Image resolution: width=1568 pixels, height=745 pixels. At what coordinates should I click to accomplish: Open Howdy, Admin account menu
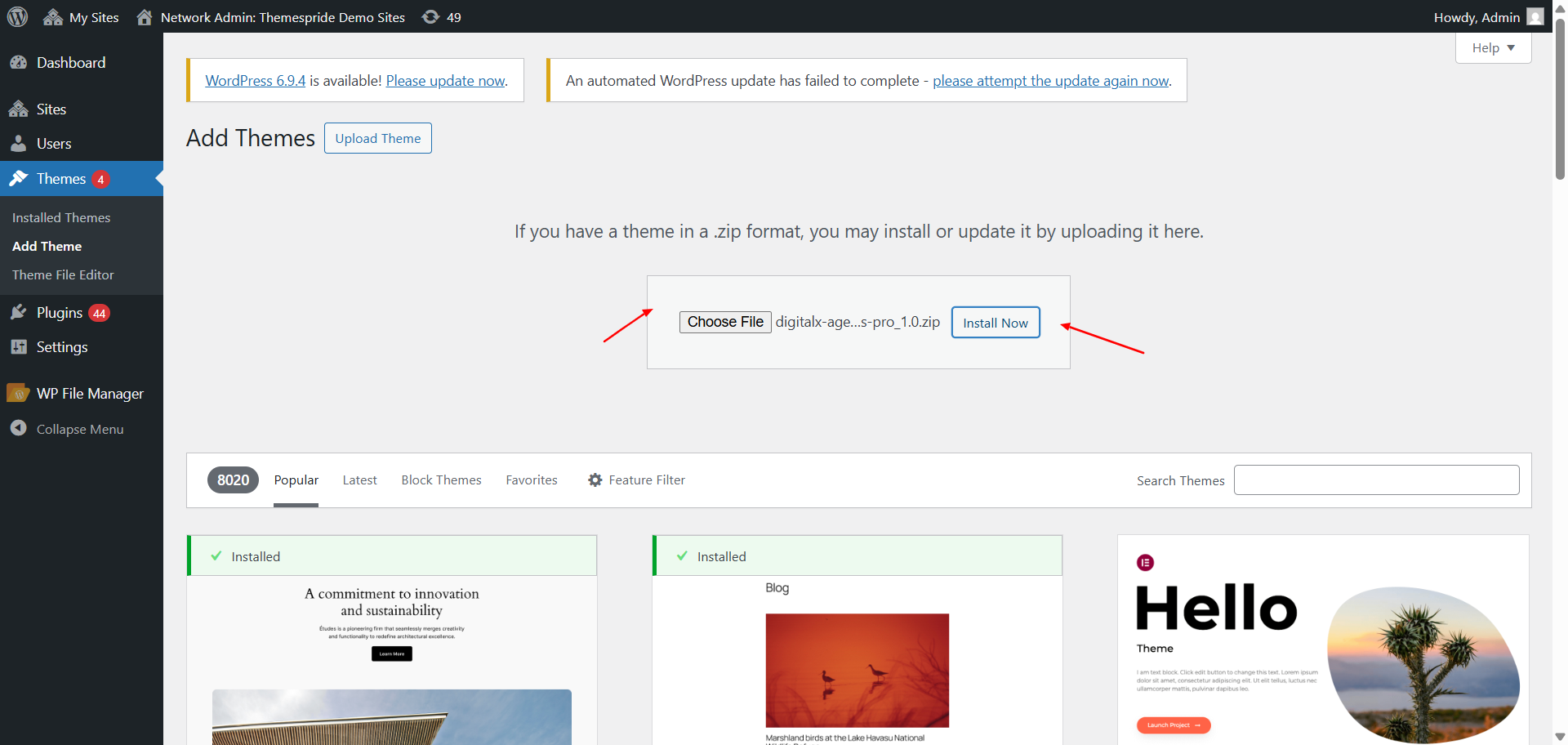(x=1488, y=17)
